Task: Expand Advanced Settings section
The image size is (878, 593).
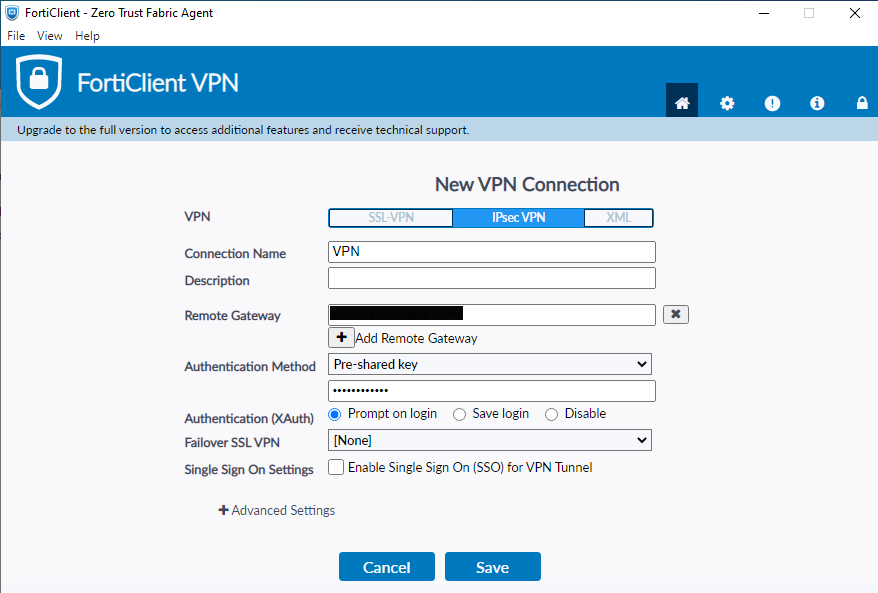Action: 277,510
